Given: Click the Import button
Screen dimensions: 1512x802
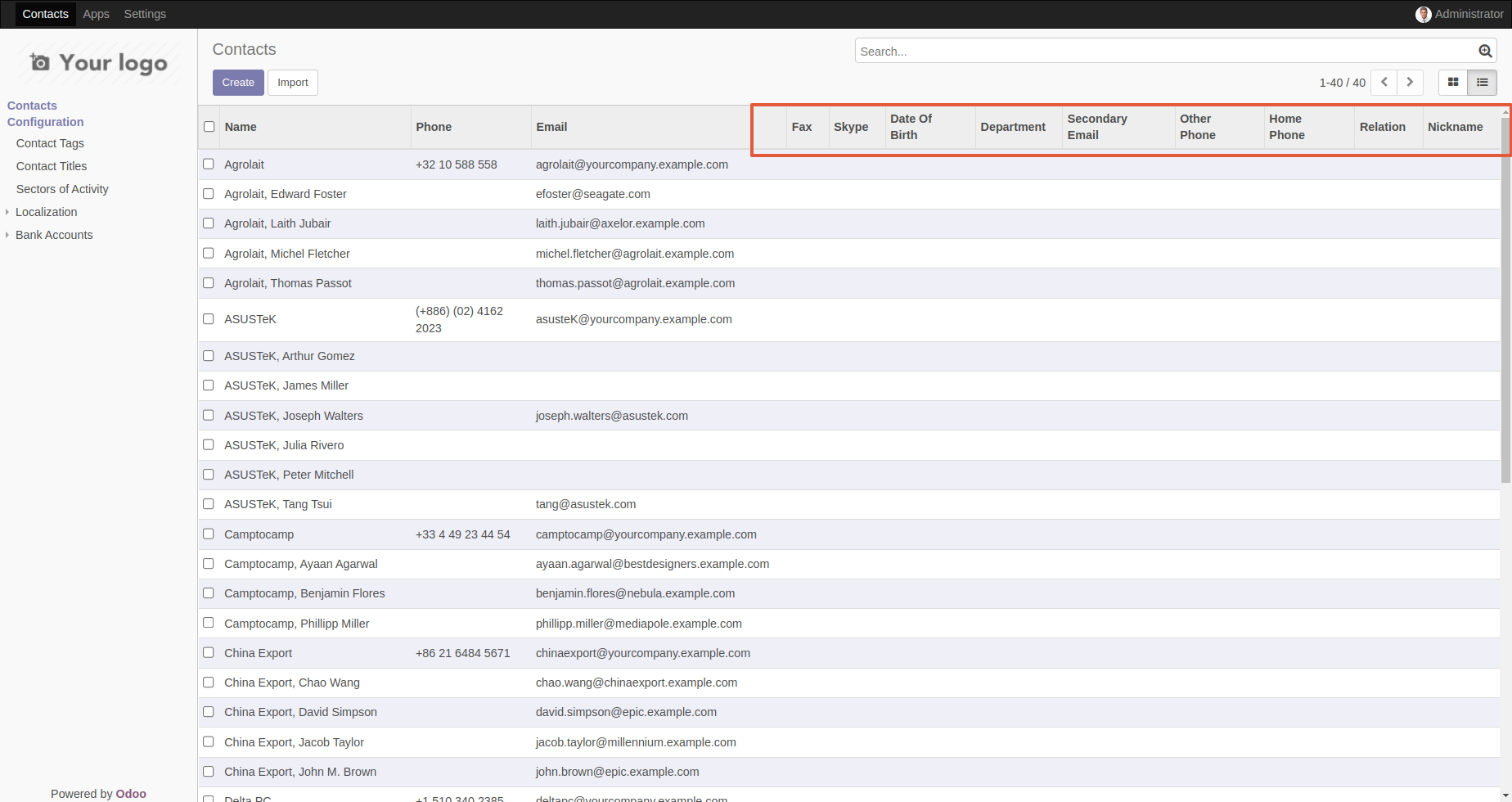Looking at the screenshot, I should [293, 83].
